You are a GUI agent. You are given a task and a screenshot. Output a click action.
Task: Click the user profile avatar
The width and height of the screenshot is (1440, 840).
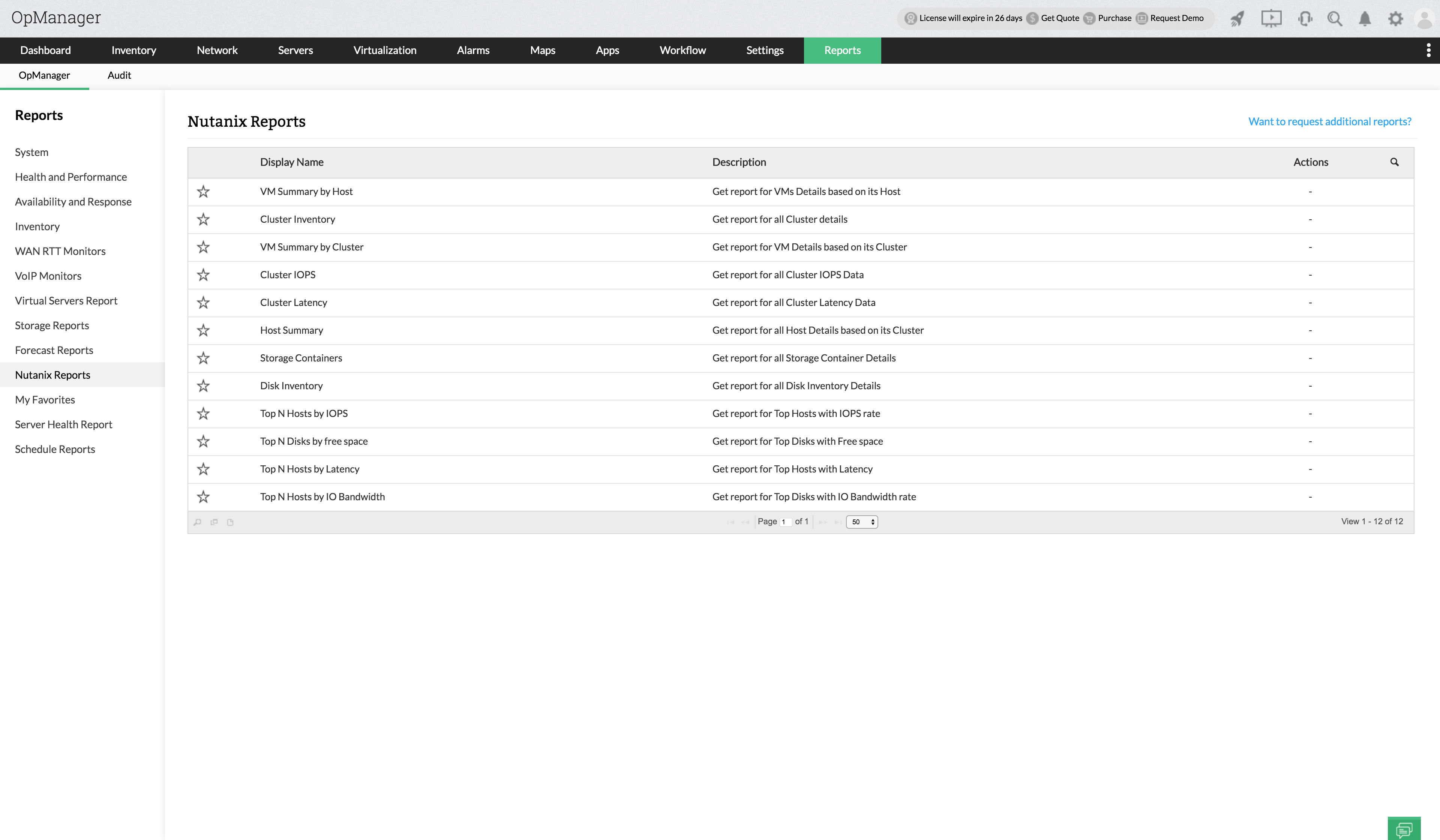click(x=1425, y=19)
